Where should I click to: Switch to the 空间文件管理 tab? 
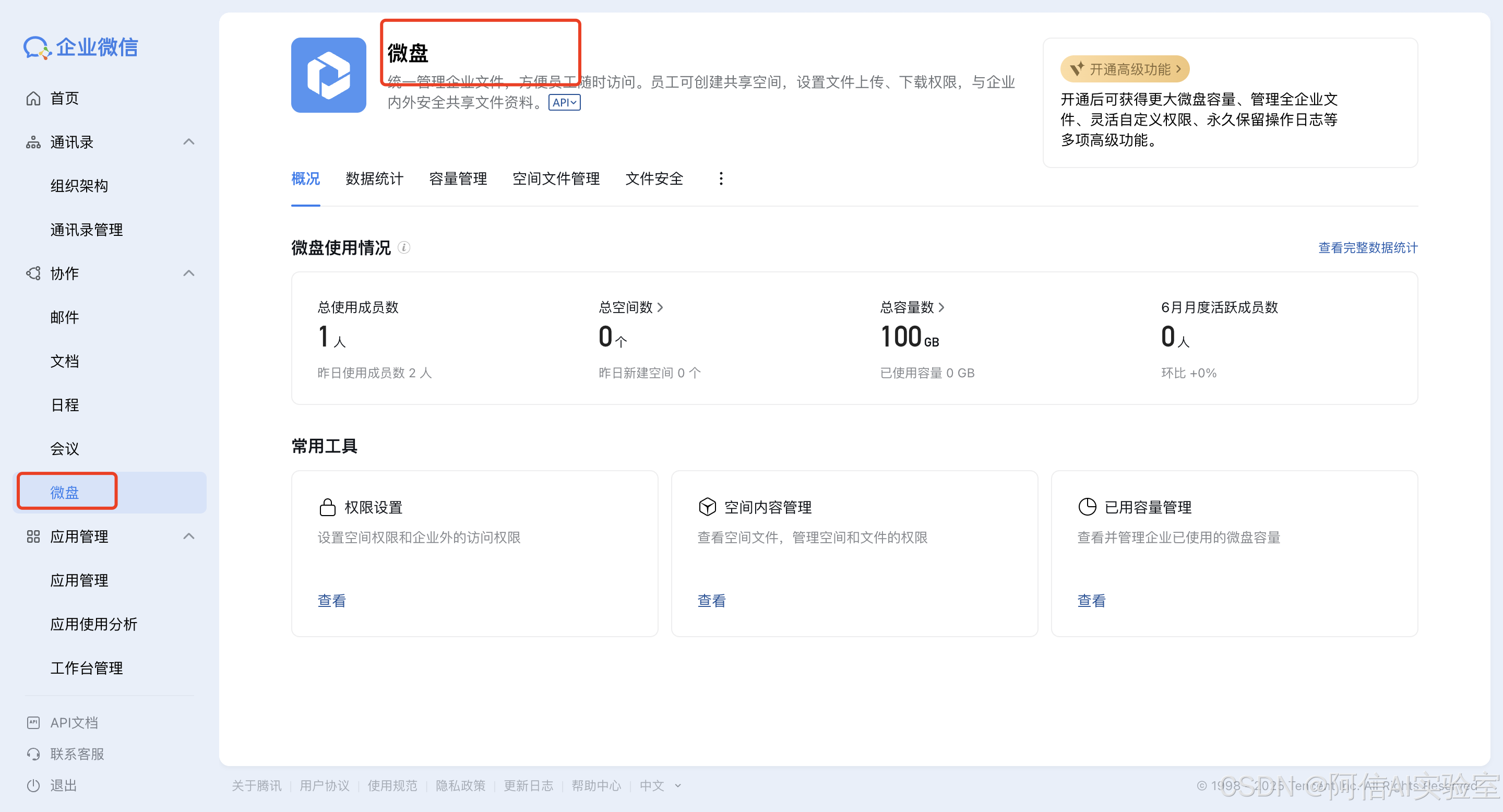click(556, 178)
